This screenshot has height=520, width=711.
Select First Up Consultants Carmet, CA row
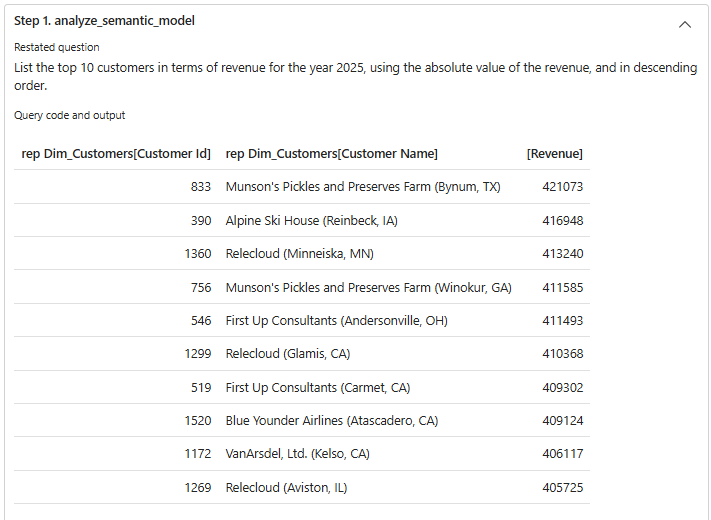318,387
